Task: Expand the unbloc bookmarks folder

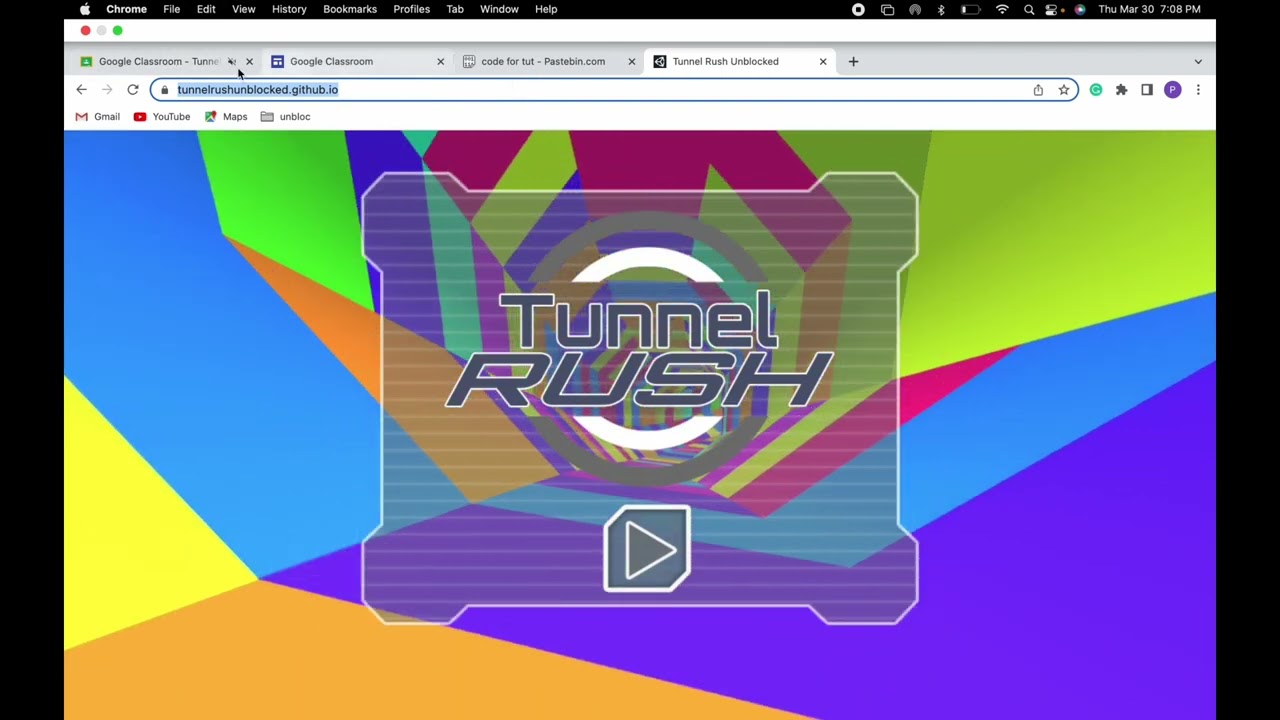Action: (x=285, y=117)
